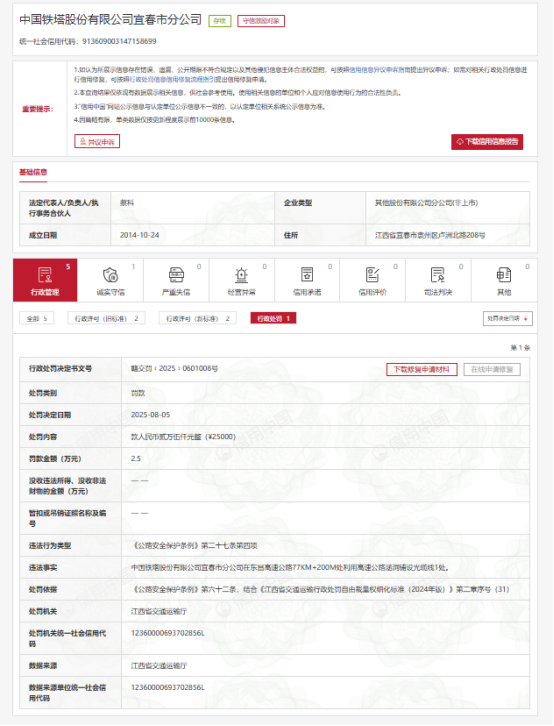The width and height of the screenshot is (554, 726).
Task: Click 在线申请修复 button
Action: [x=492, y=369]
